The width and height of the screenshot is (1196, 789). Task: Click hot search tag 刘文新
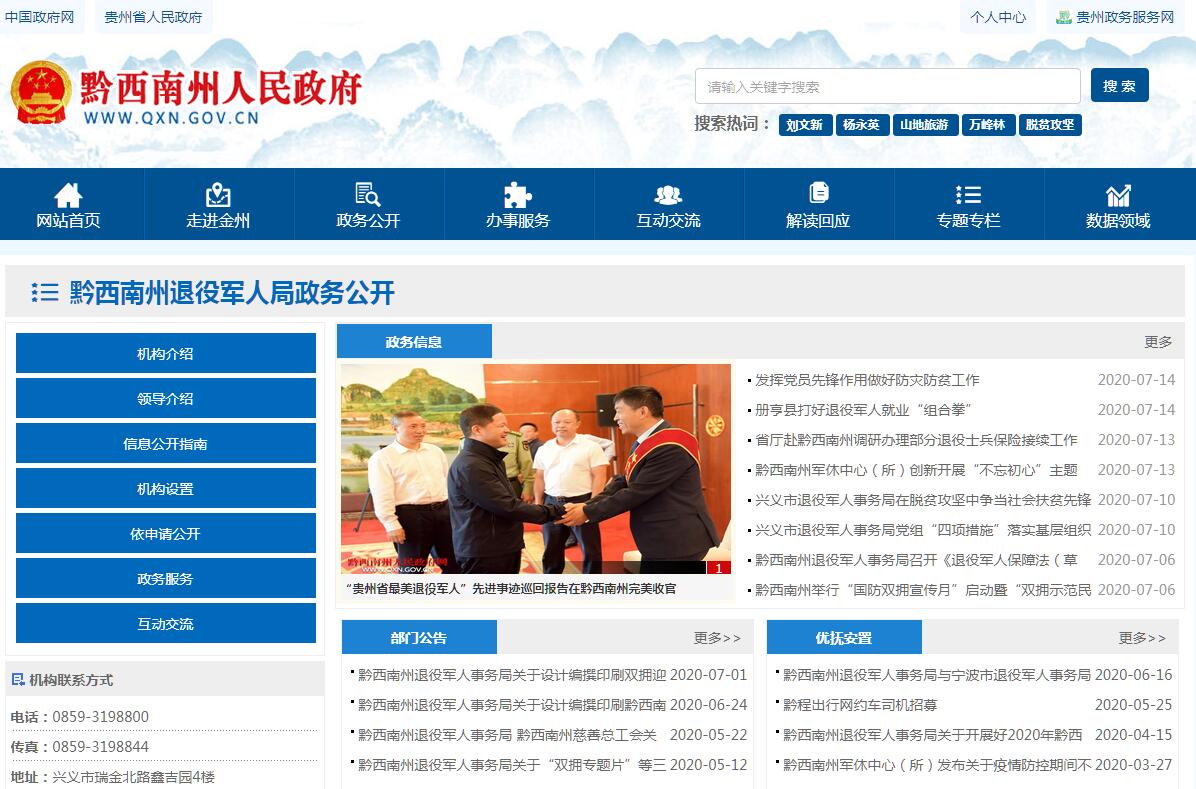[x=805, y=124]
